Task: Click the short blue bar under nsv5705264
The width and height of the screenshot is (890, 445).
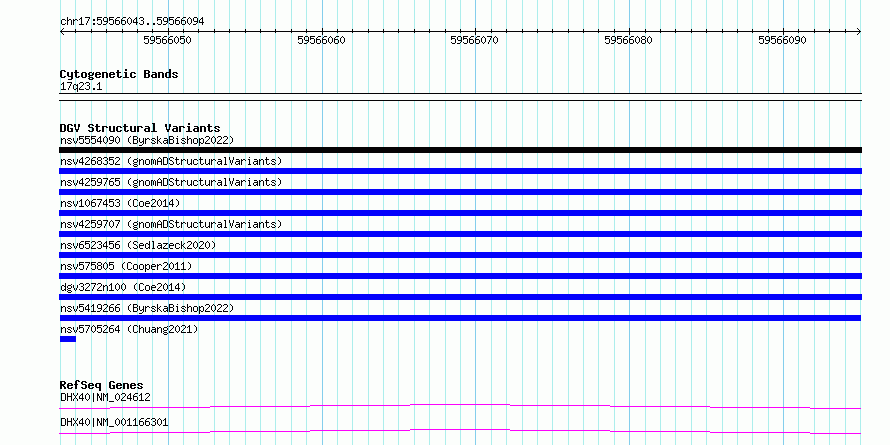Action: click(x=68, y=339)
